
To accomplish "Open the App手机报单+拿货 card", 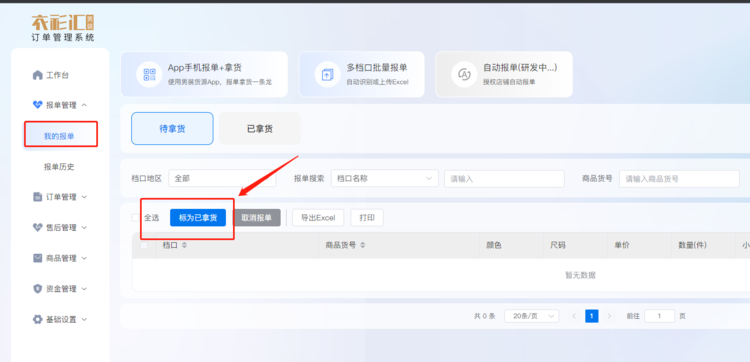I will tap(204, 75).
